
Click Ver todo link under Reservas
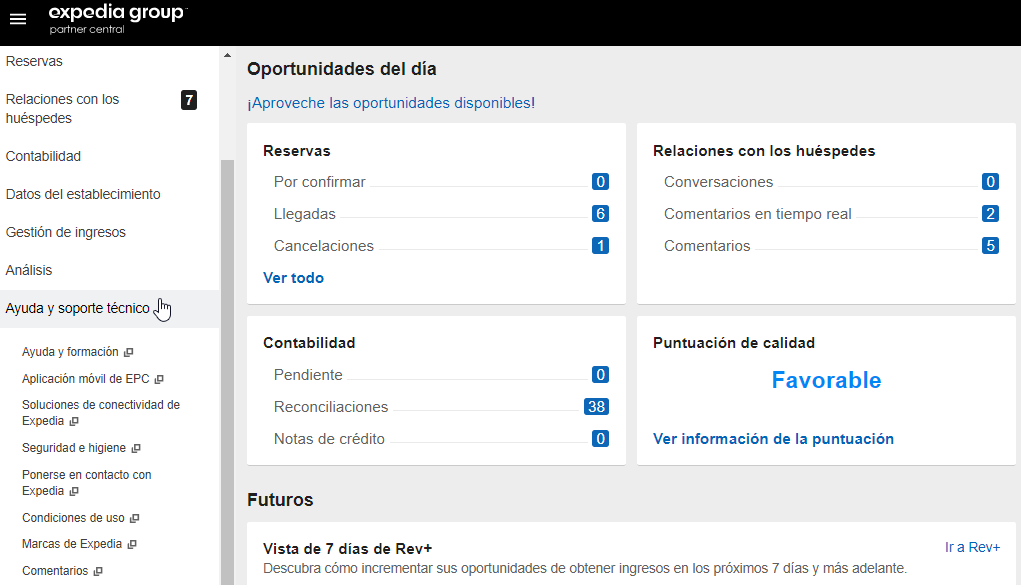click(293, 278)
